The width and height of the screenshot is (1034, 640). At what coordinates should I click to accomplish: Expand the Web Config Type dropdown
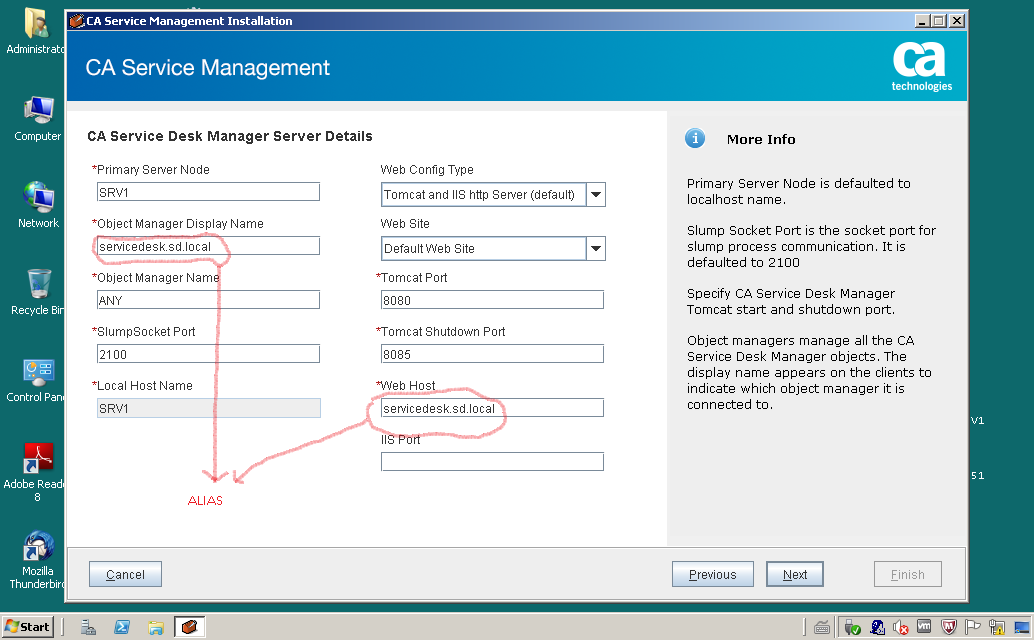pos(595,195)
